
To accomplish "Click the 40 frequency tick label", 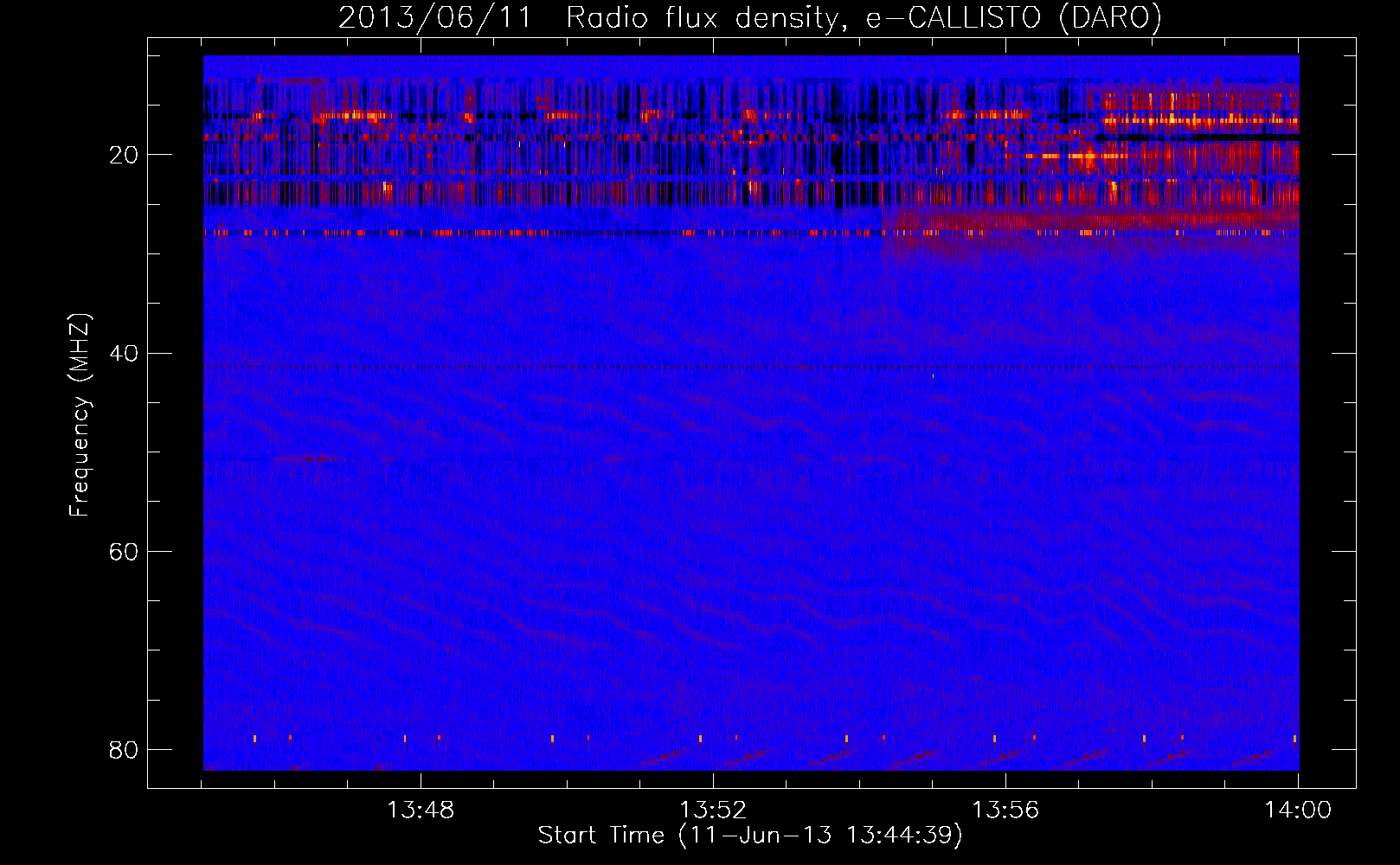I will tap(124, 353).
